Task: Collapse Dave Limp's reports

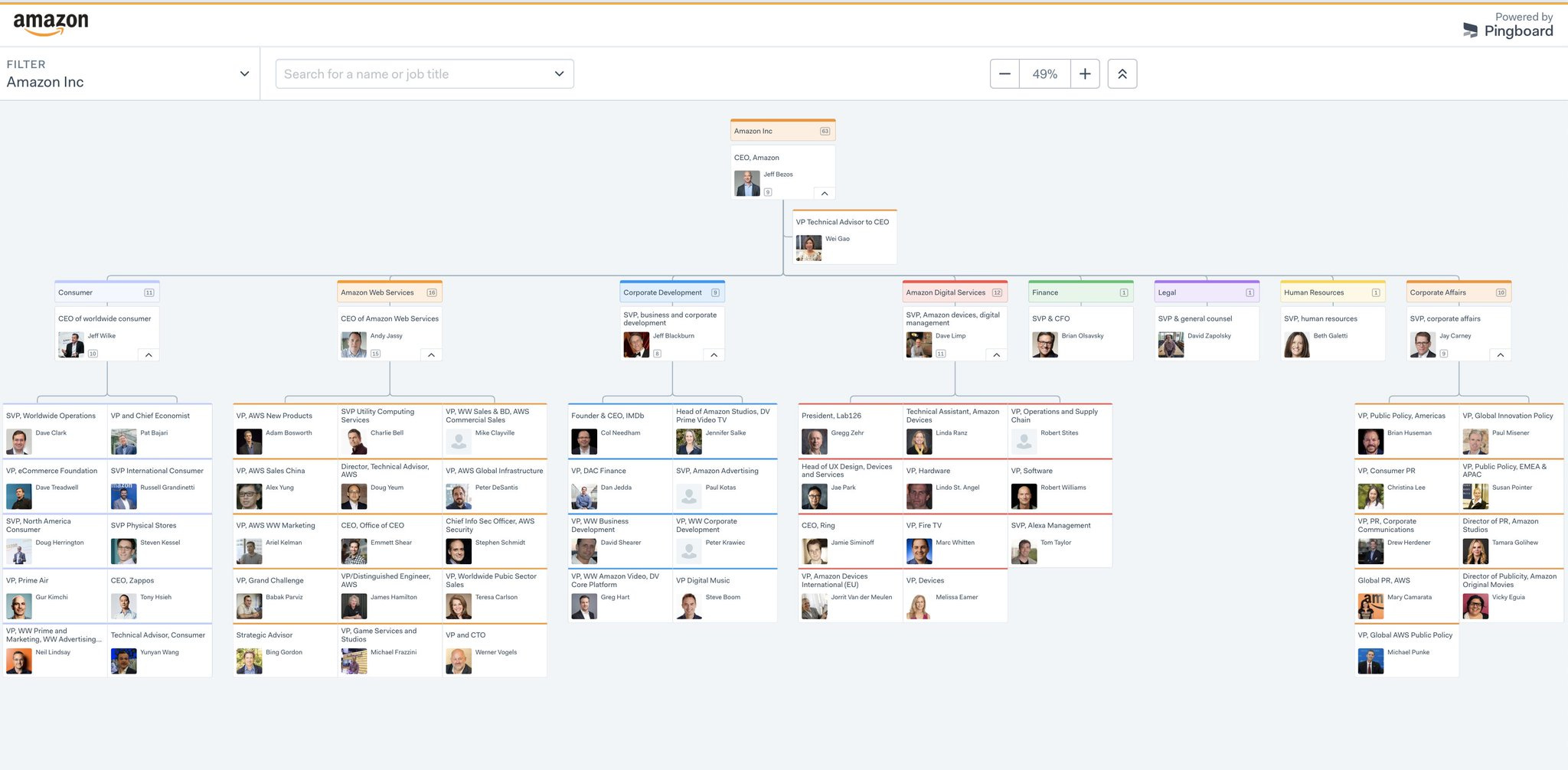Action: [x=996, y=355]
